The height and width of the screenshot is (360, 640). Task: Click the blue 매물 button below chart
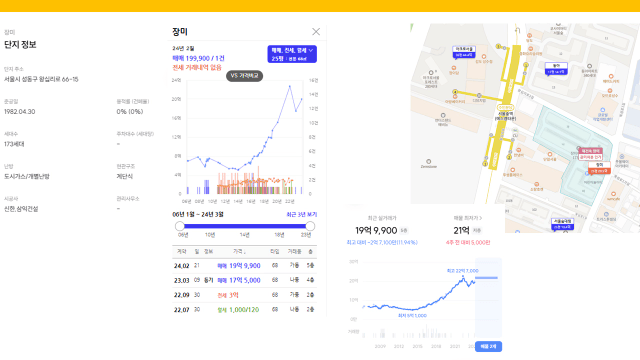click(x=488, y=346)
